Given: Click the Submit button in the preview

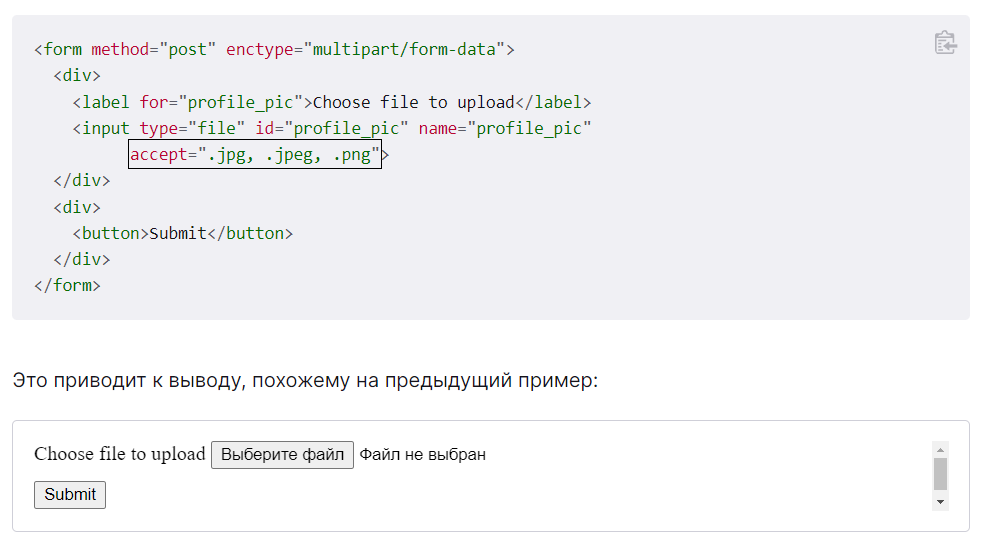Looking at the screenshot, I should point(70,494).
